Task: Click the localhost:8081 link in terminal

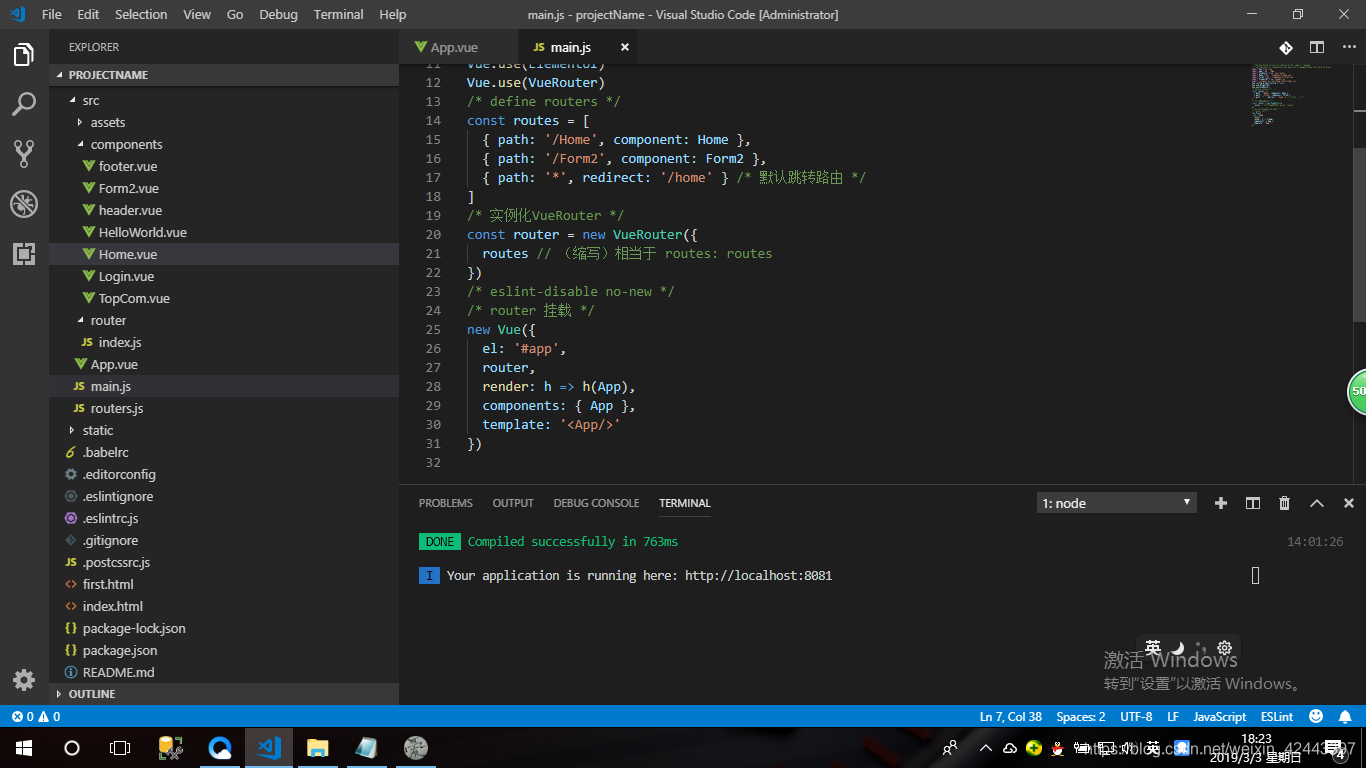Action: click(758, 575)
